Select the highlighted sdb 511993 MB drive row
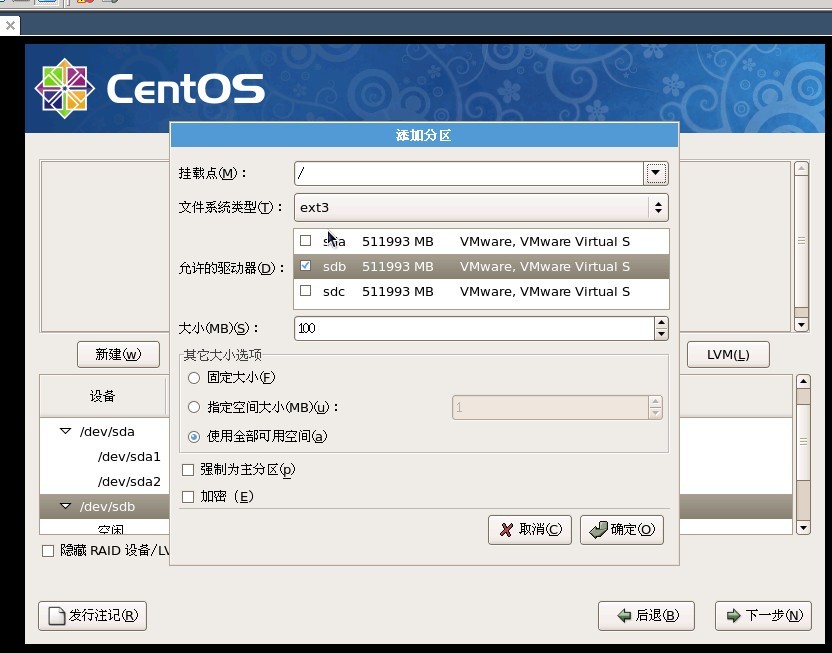The height and width of the screenshot is (653, 832). [481, 266]
